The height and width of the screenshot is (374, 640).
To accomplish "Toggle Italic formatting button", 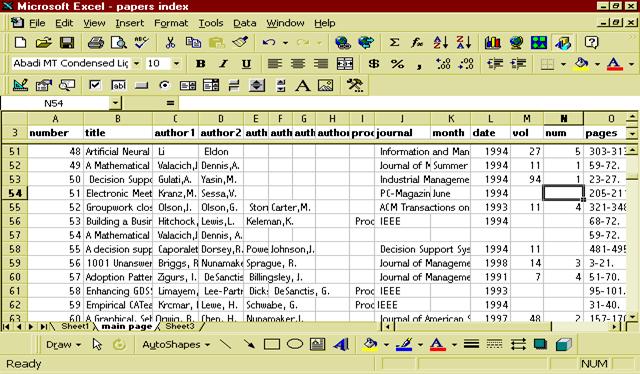I will click(x=223, y=64).
